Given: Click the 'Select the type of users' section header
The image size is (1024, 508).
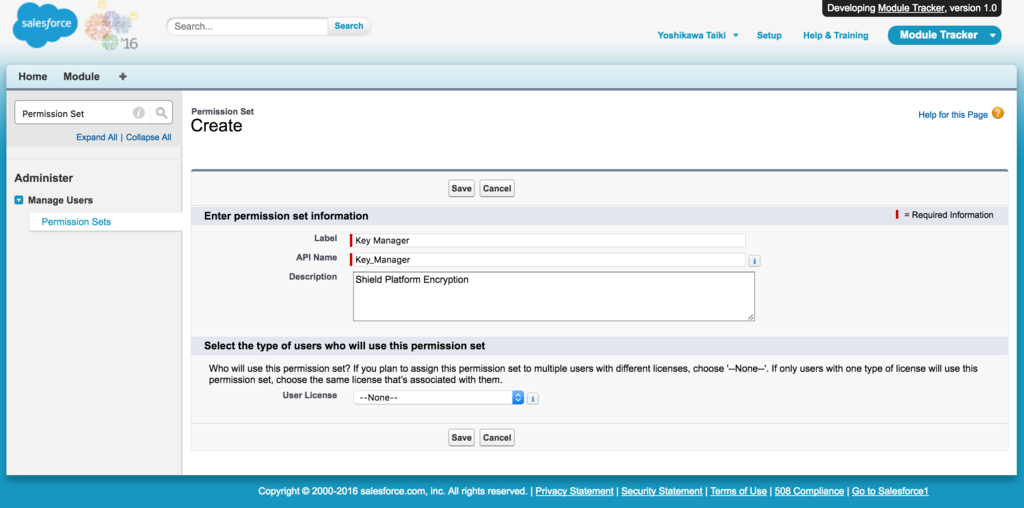Looking at the screenshot, I should pos(344,345).
